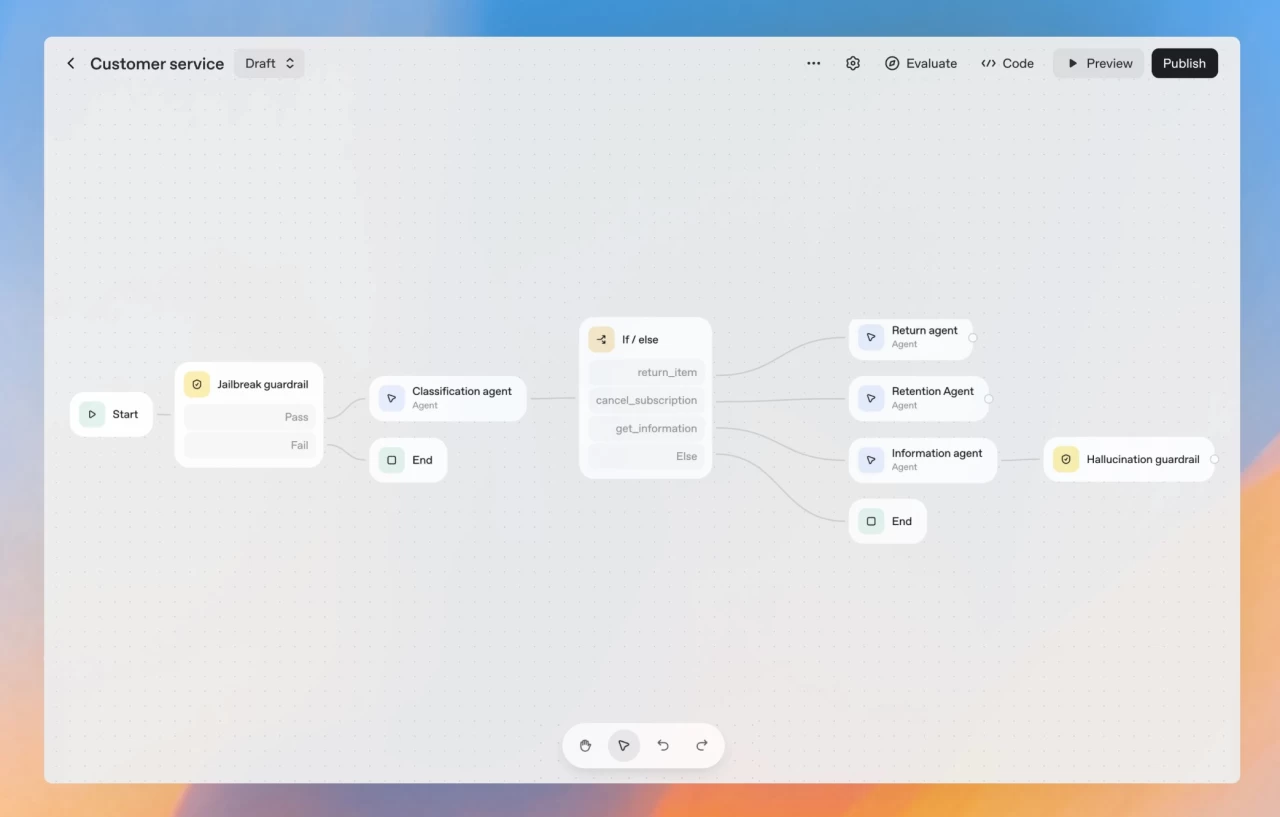Select the pointer selection tool
1280x817 pixels.
click(624, 745)
